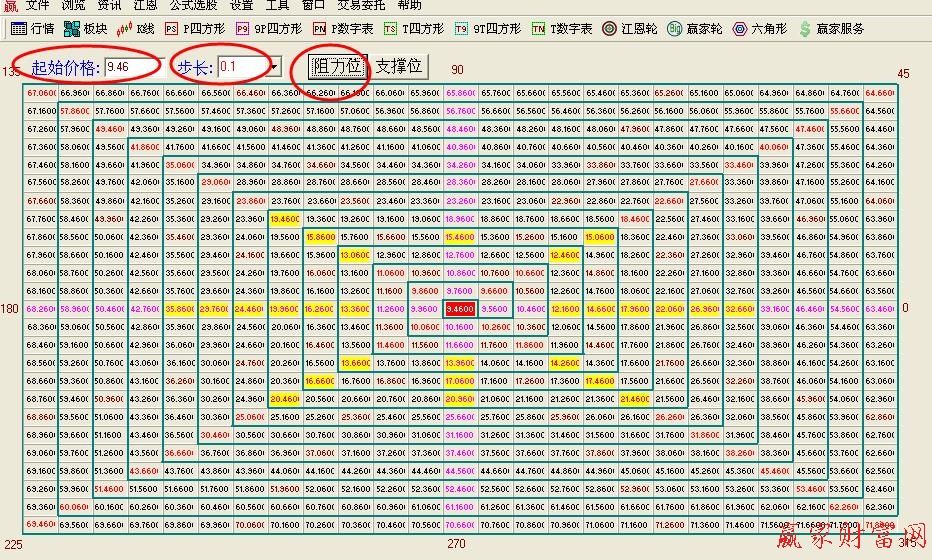
Task: Click the 阻力位 resistance button
Action: coord(336,67)
